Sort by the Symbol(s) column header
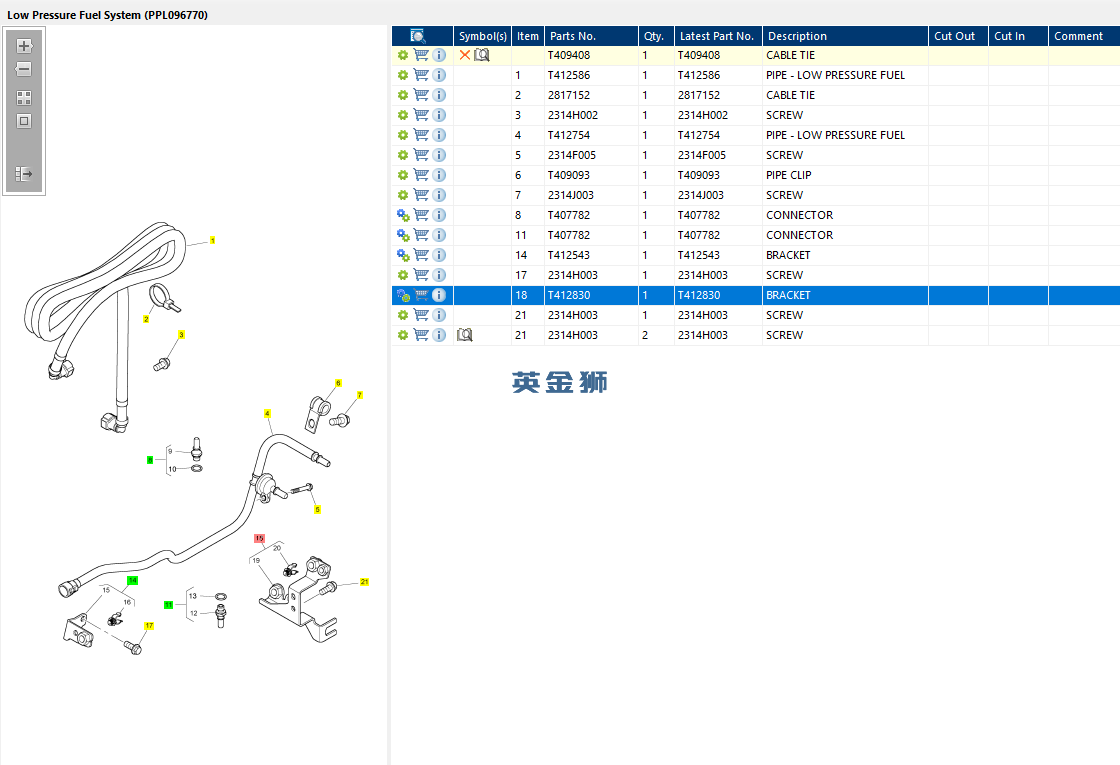Image resolution: width=1120 pixels, height=765 pixels. point(482,36)
